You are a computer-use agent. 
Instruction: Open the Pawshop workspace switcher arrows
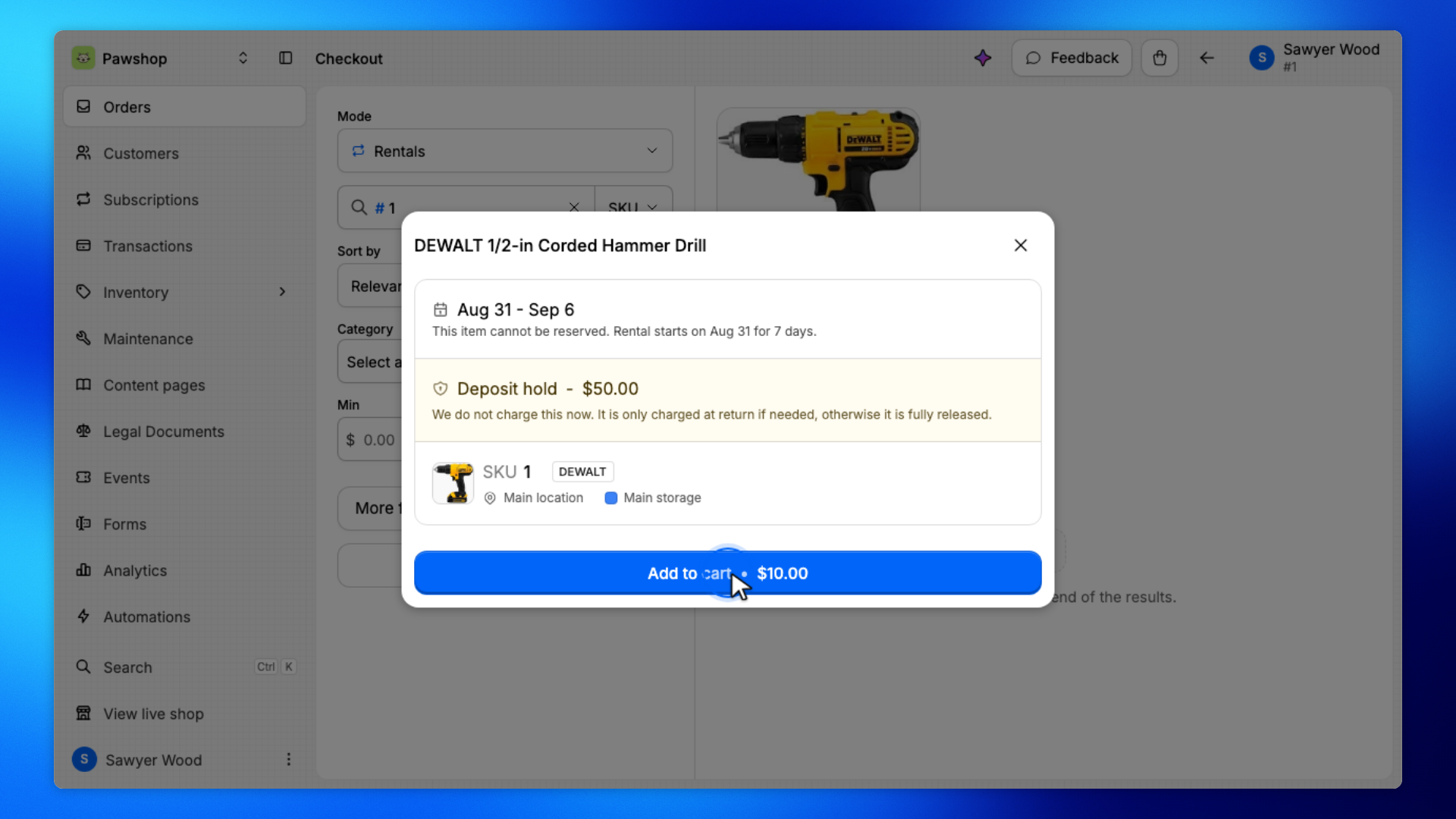(243, 58)
